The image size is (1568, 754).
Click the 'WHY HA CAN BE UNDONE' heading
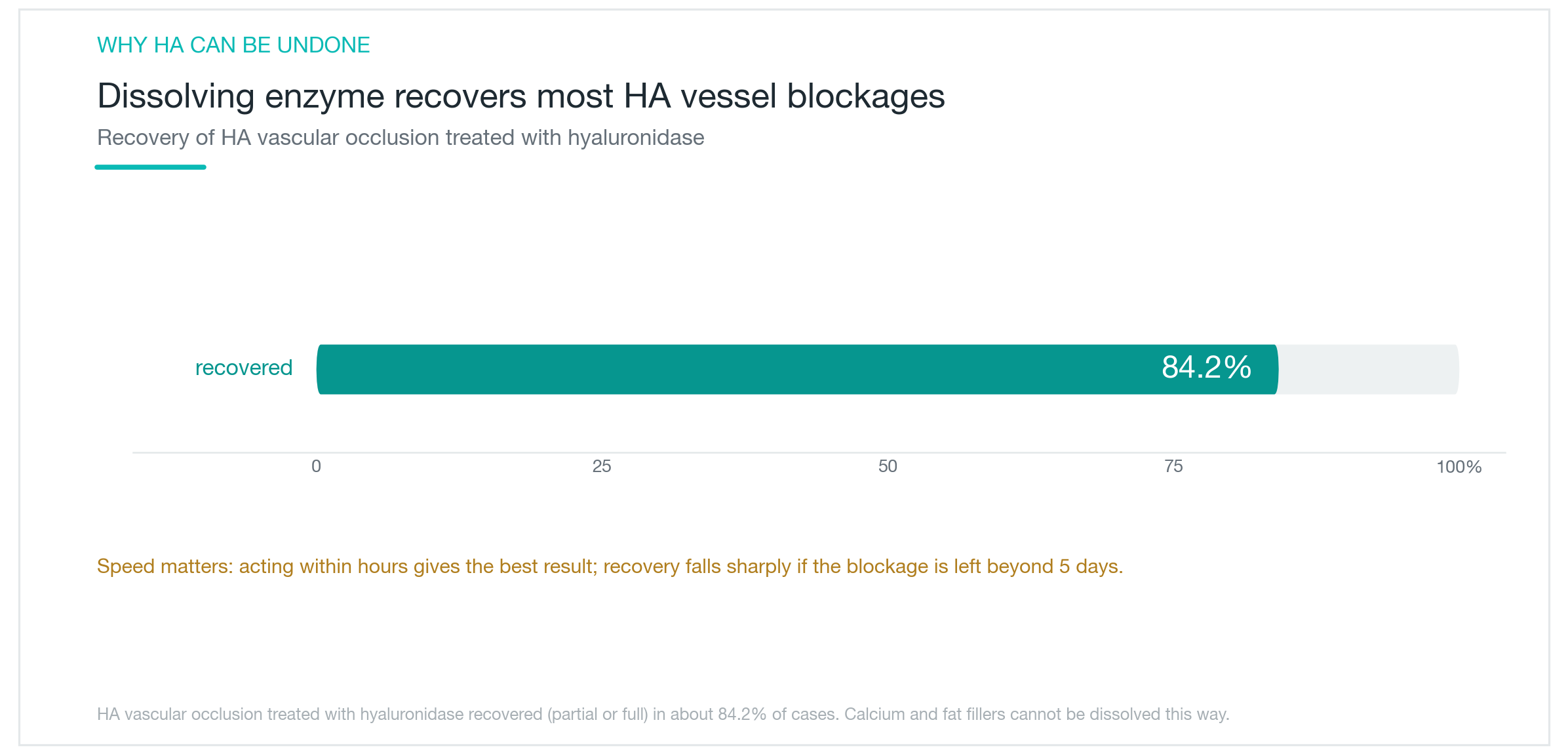click(x=233, y=45)
